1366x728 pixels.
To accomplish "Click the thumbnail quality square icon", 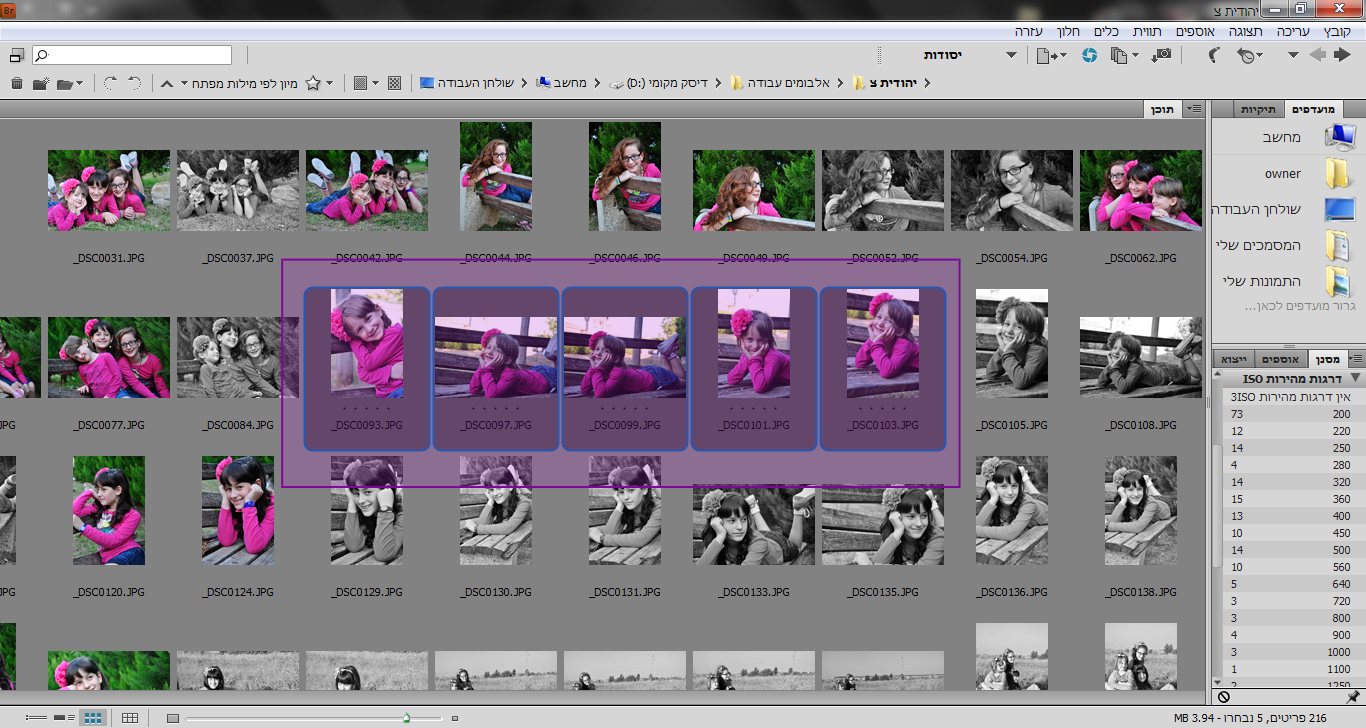I will click(360, 83).
